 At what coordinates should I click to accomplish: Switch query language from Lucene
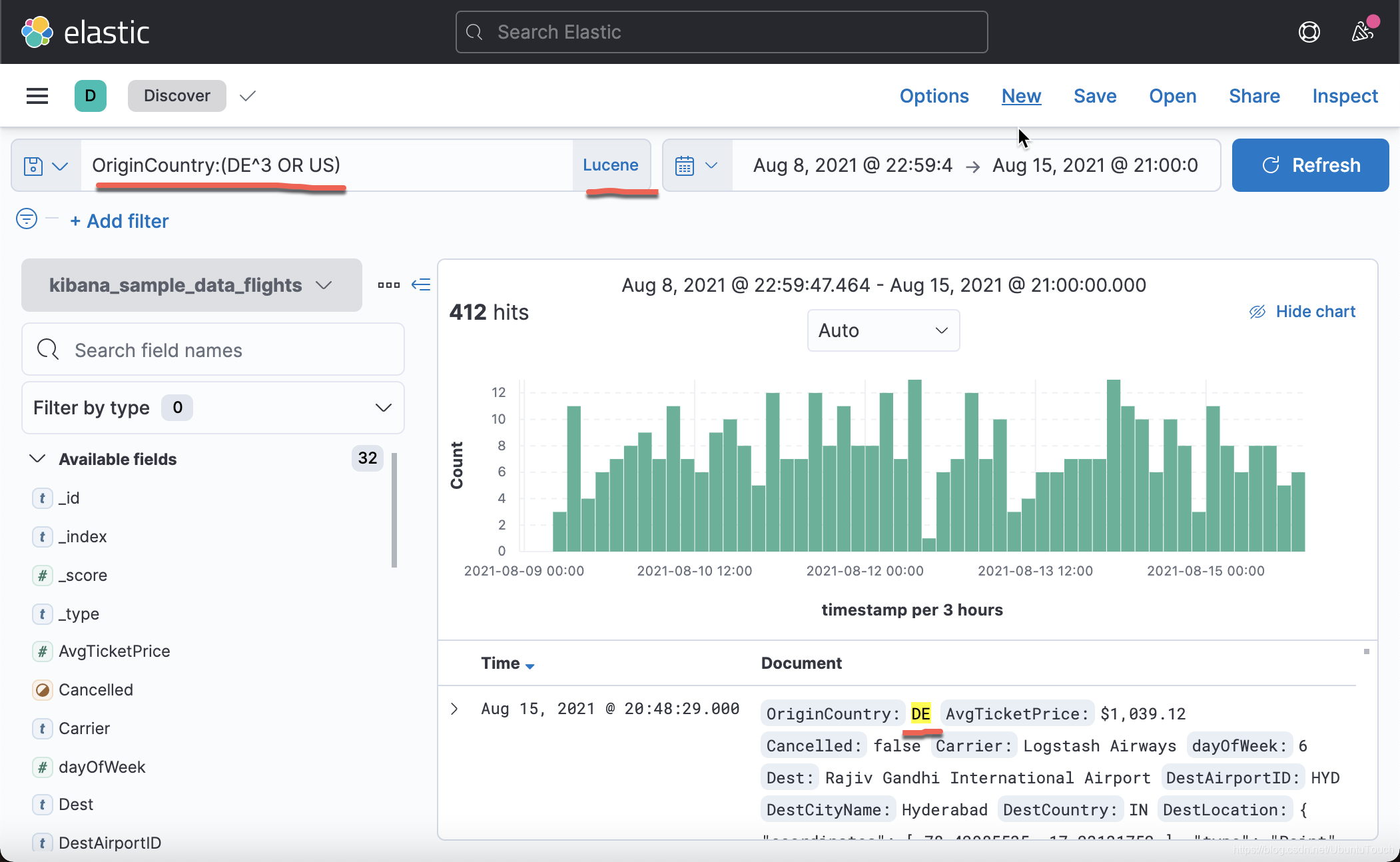point(610,165)
